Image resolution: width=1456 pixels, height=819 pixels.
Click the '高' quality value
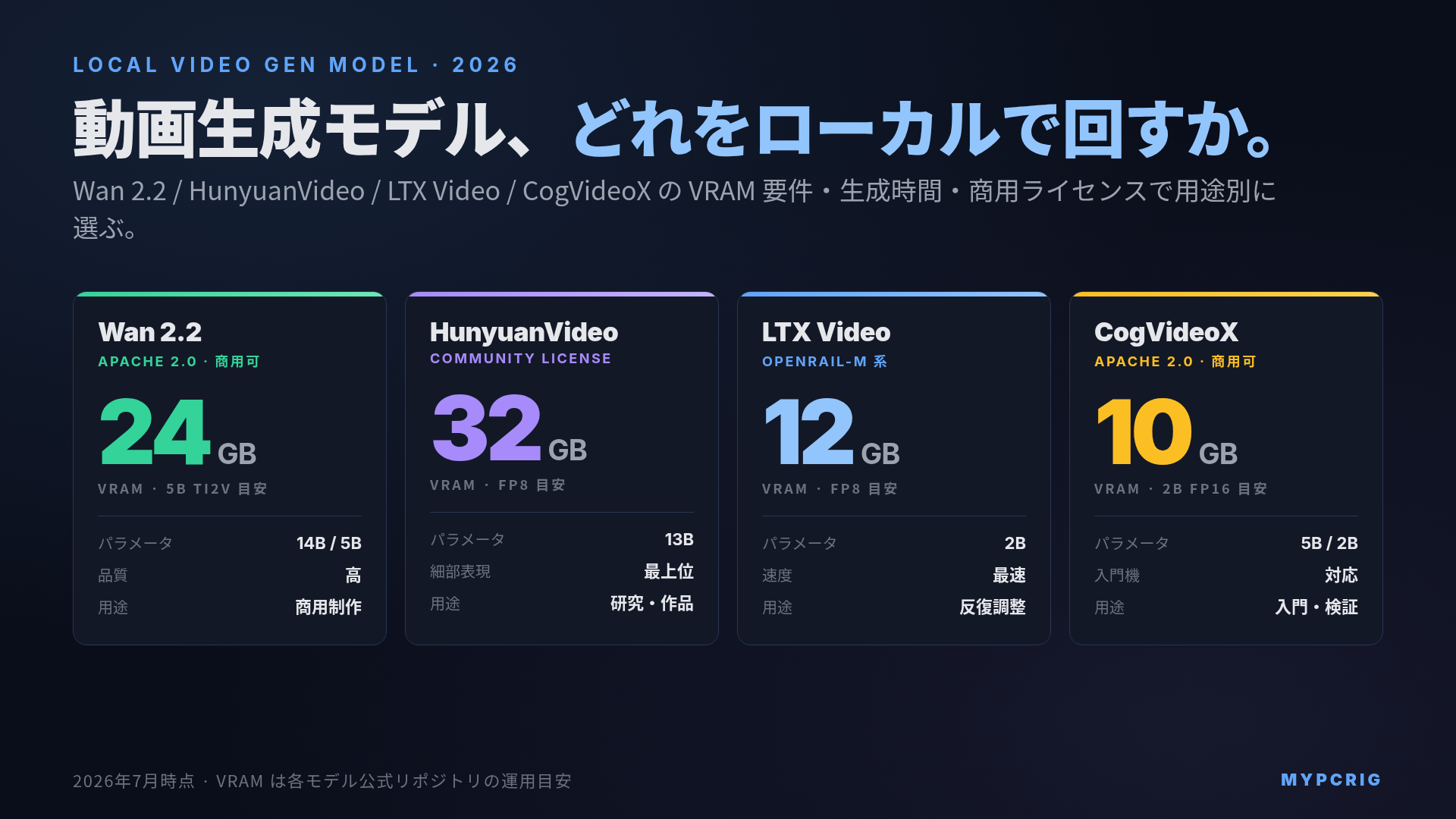(x=353, y=576)
